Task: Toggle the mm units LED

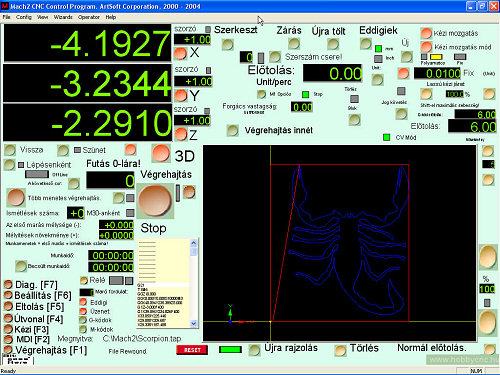Action: pos(378,49)
